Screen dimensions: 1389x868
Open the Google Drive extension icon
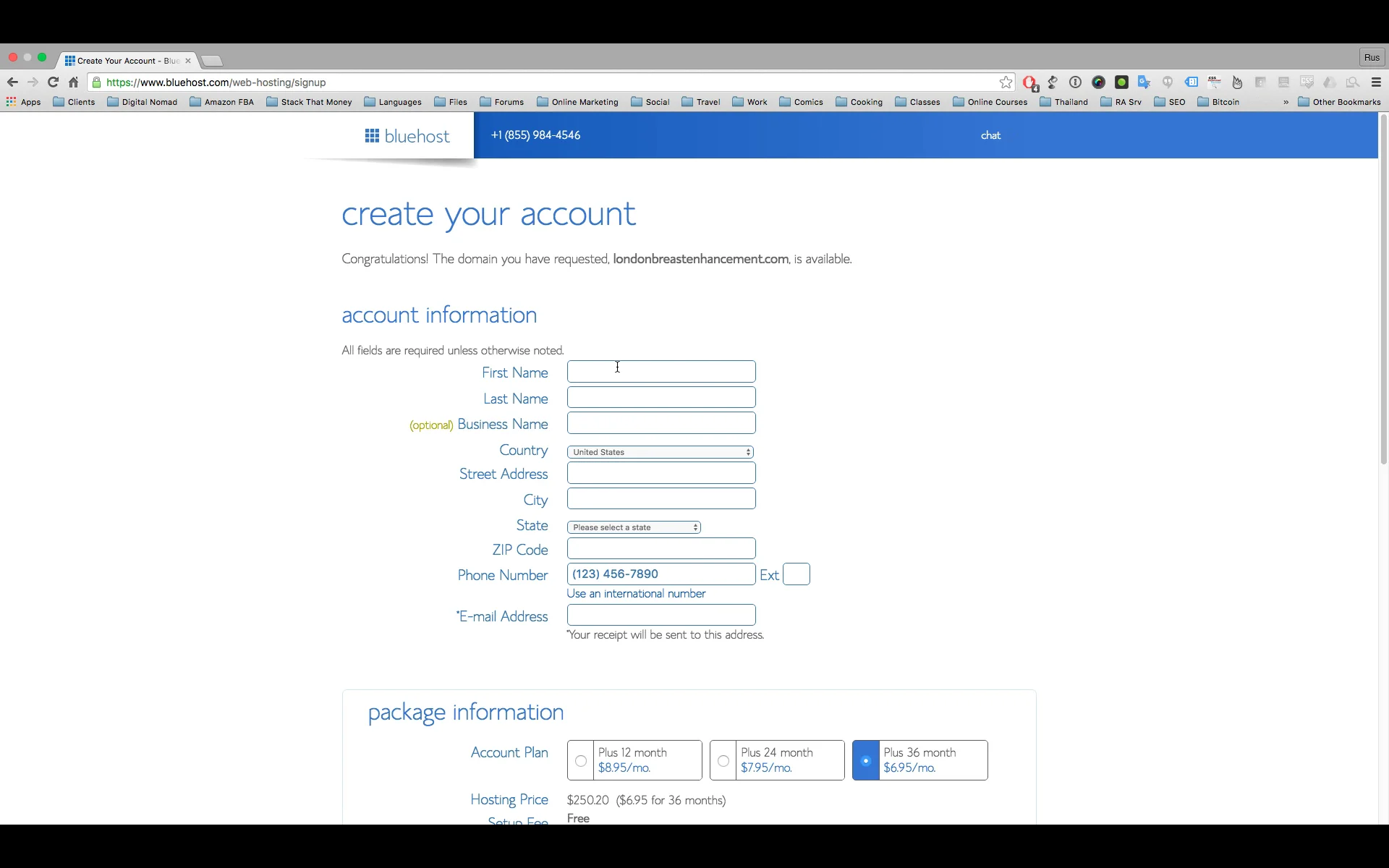coord(1331,82)
